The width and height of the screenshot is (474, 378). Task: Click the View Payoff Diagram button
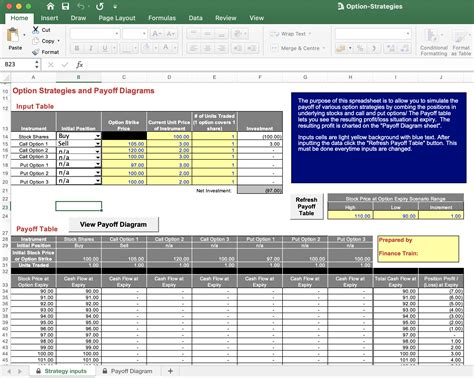pos(113,225)
